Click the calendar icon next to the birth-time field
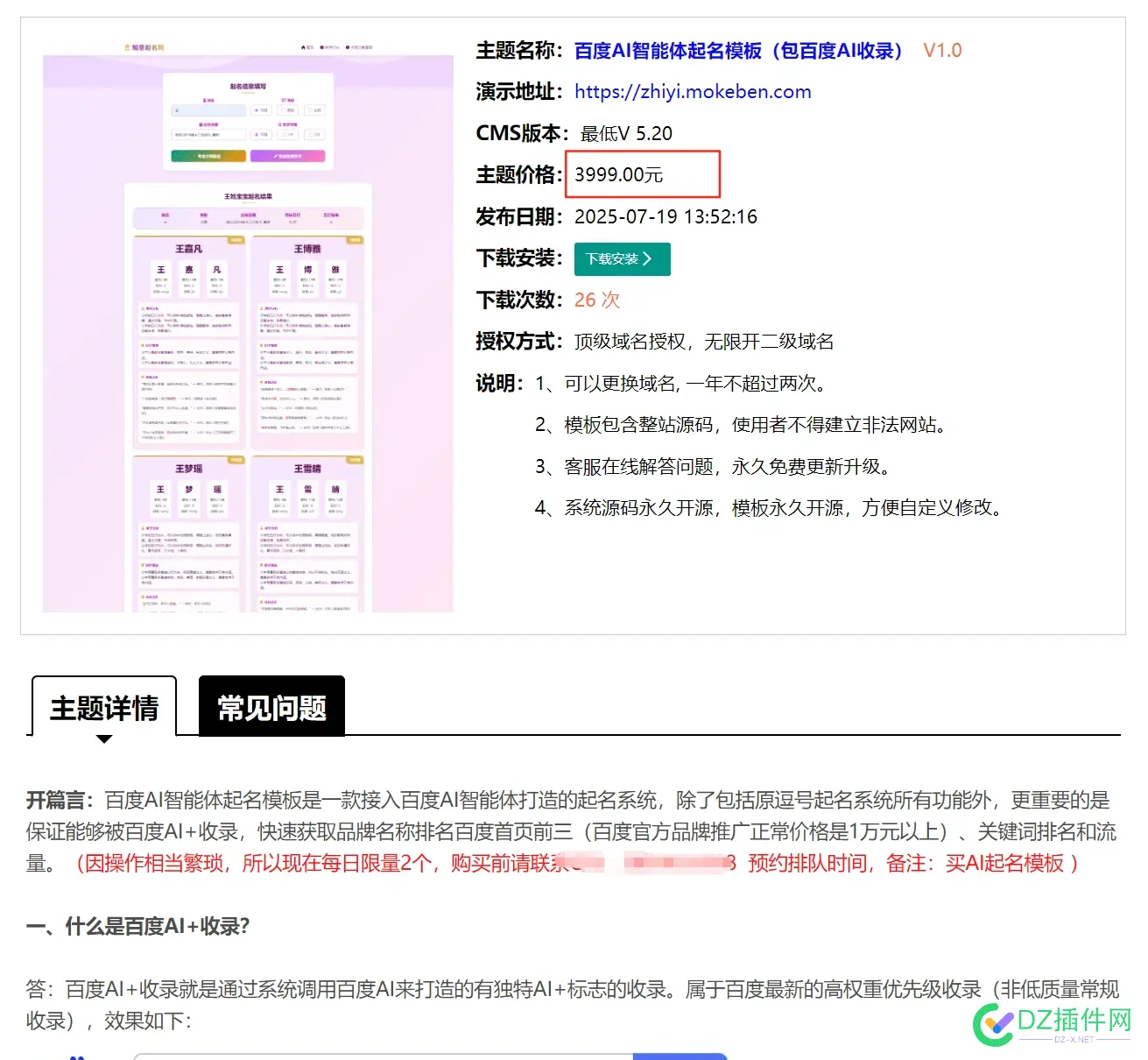Screen dimensions: 1148x1060 point(201,124)
